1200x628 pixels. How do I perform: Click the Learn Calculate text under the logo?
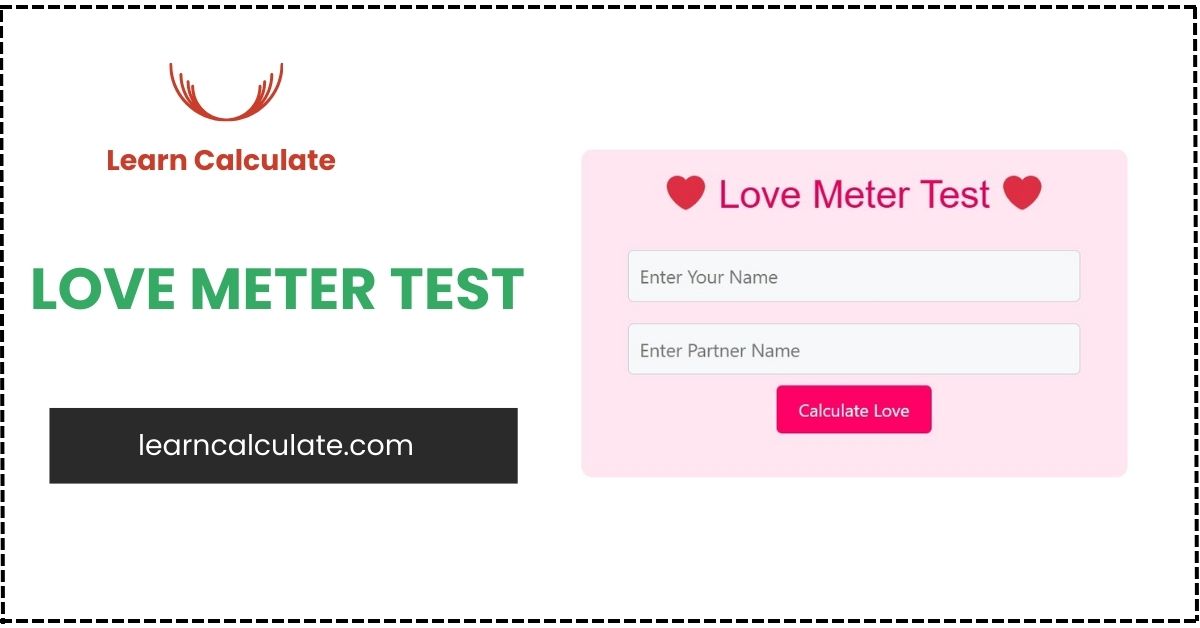coord(222,160)
